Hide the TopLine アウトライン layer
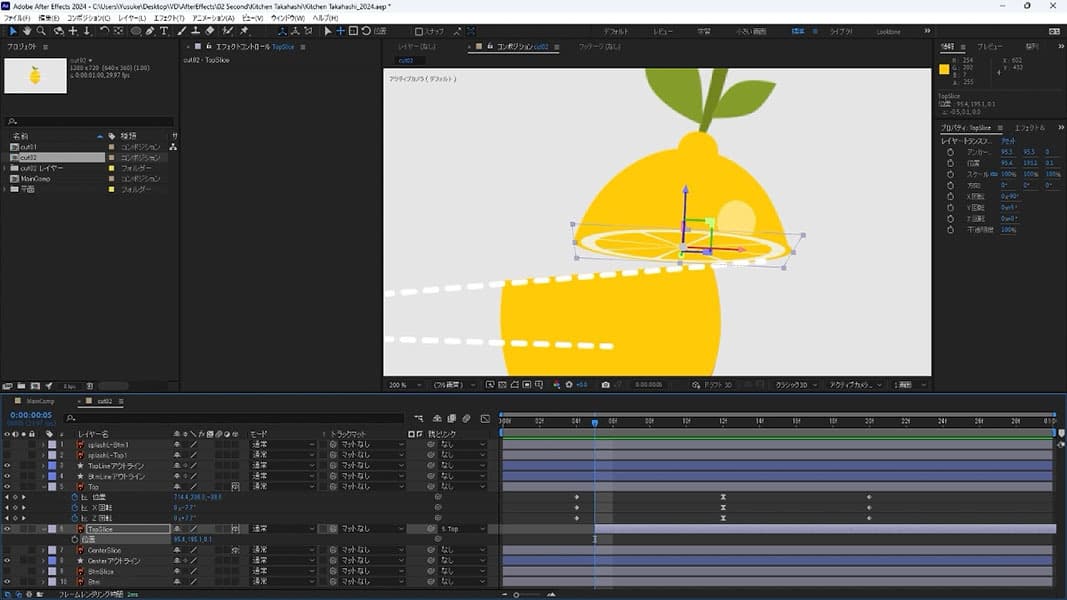This screenshot has width=1067, height=600. (x=7, y=465)
